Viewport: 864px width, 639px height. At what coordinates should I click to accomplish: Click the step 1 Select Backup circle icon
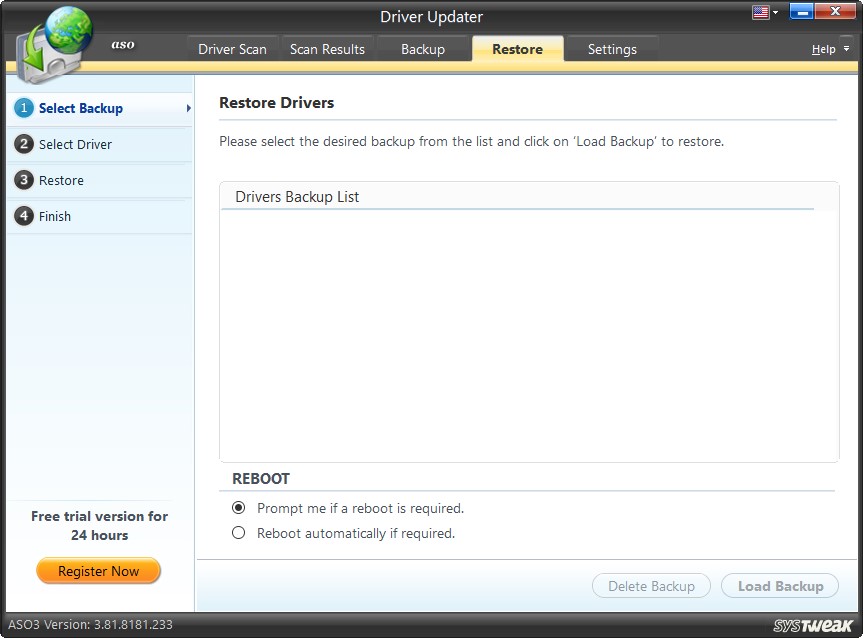coord(23,108)
